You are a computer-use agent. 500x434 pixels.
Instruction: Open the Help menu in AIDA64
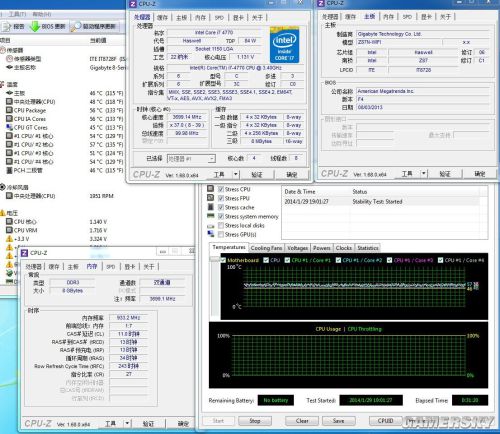click(42, 14)
